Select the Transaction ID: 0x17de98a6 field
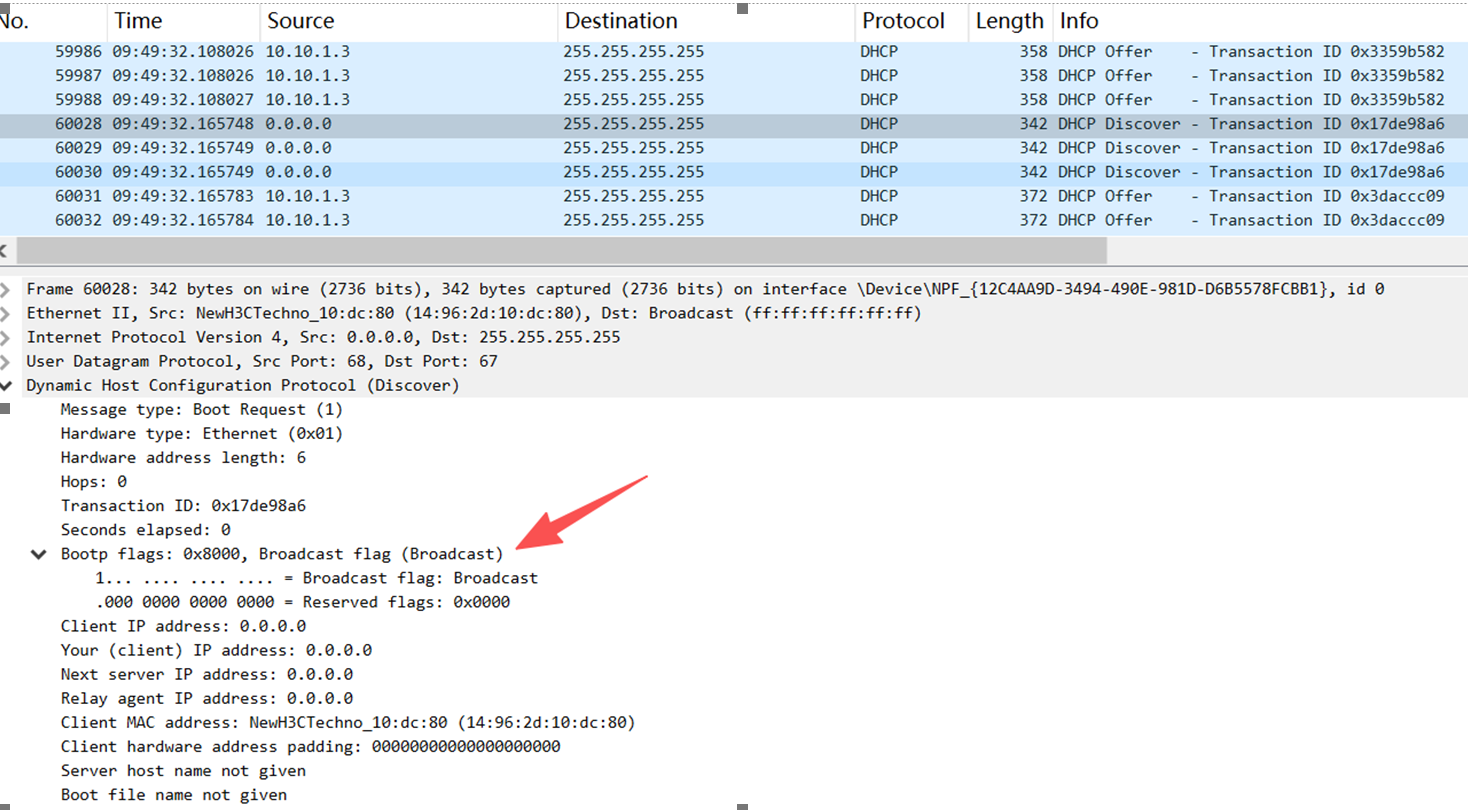The height and width of the screenshot is (810, 1468). [183, 506]
